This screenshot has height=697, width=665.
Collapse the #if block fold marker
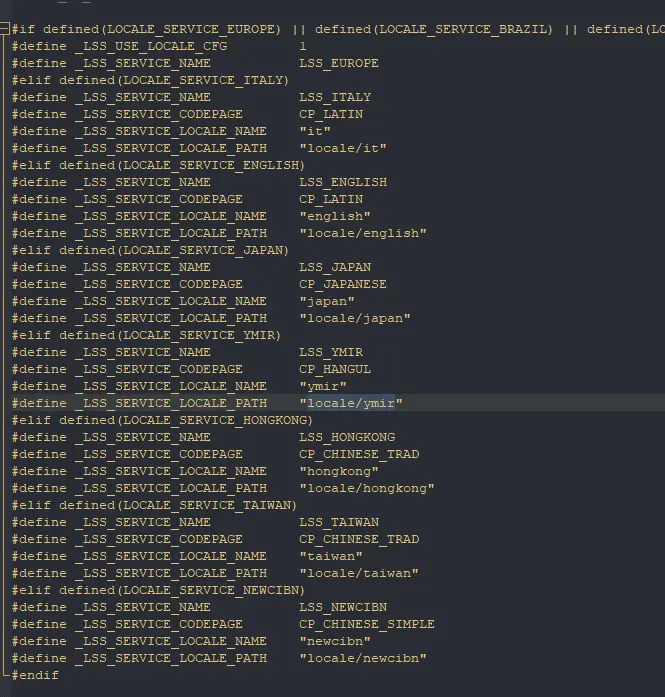coord(5,29)
